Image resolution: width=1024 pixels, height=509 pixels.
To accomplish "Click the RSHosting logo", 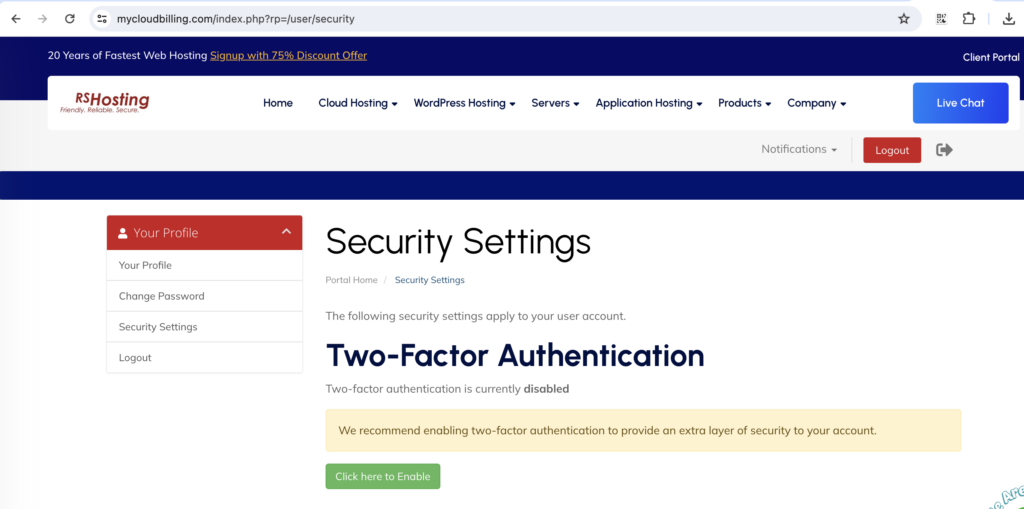I will point(104,103).
